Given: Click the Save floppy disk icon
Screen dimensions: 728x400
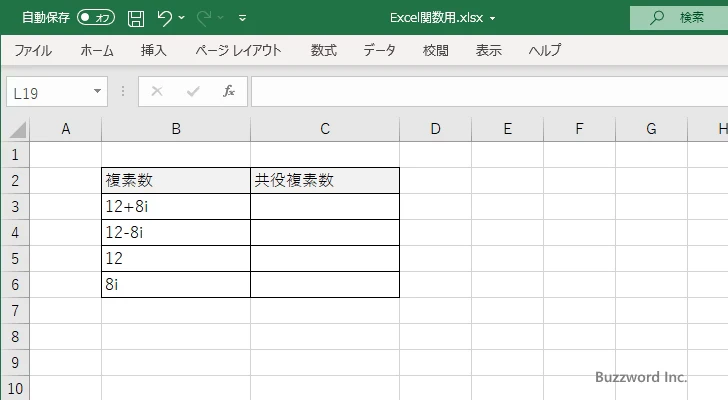Looking at the screenshot, I should point(136,18).
